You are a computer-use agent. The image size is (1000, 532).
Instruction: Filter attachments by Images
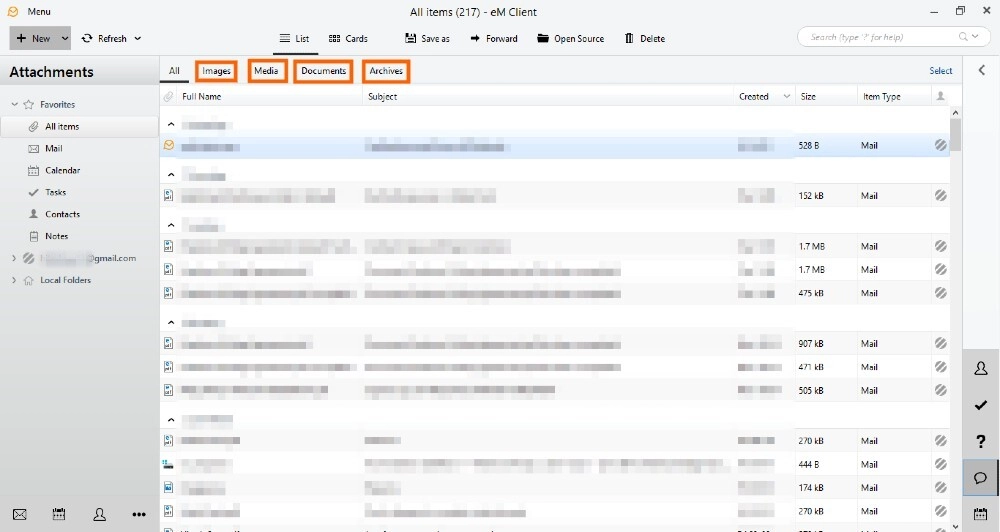(x=216, y=71)
